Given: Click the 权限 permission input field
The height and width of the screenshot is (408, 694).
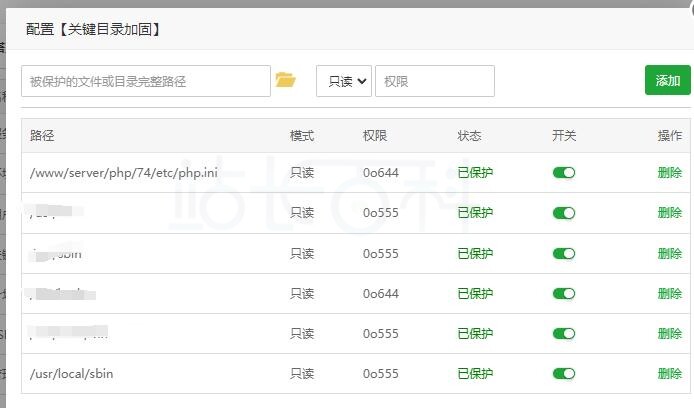Looking at the screenshot, I should (x=434, y=81).
